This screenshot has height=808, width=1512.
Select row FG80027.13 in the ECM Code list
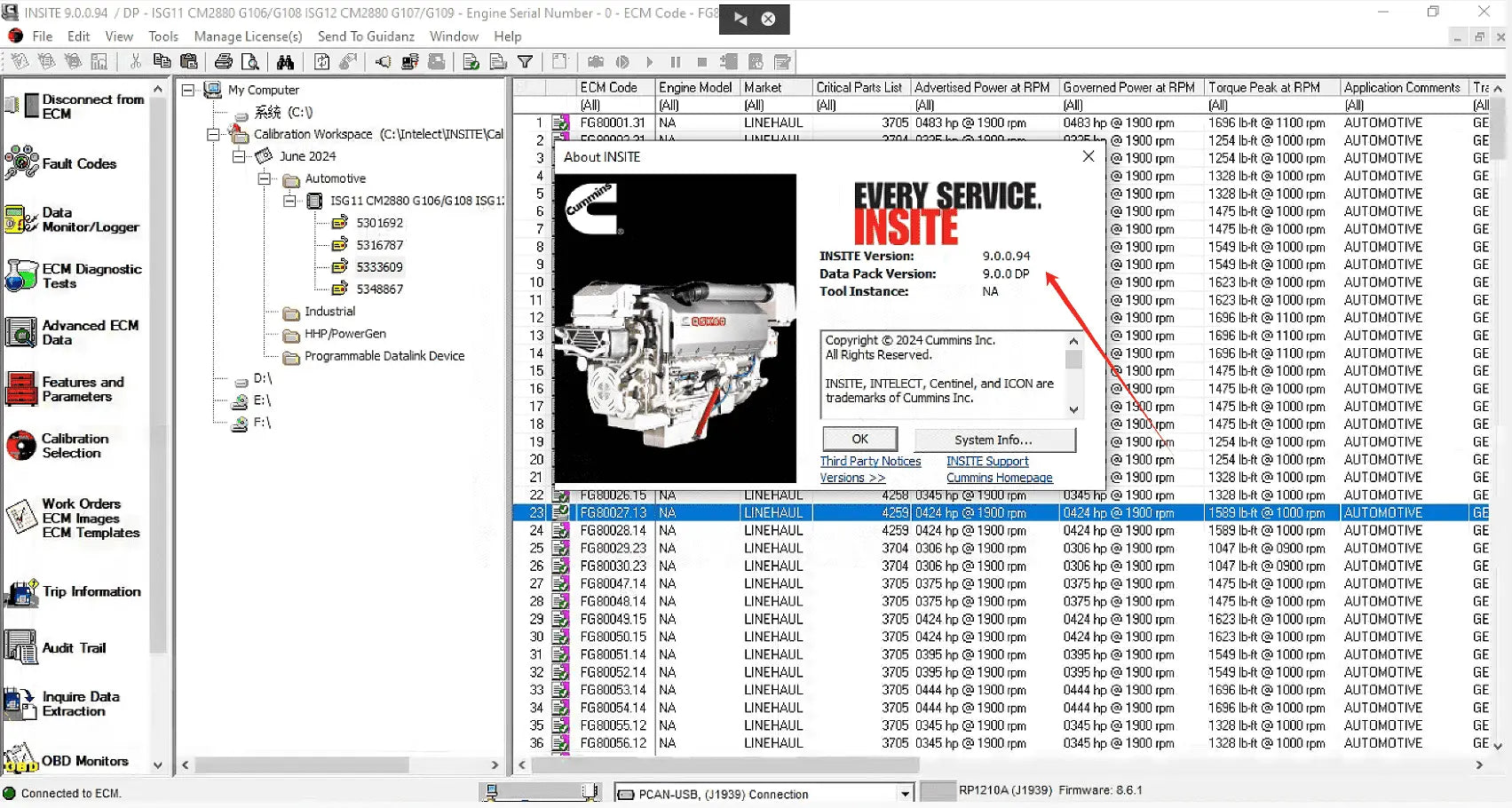point(613,512)
